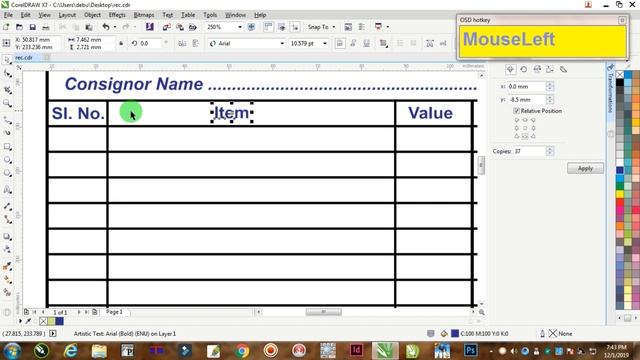Click the Print icon in toolbar
640x360 pixels.
point(46,27)
